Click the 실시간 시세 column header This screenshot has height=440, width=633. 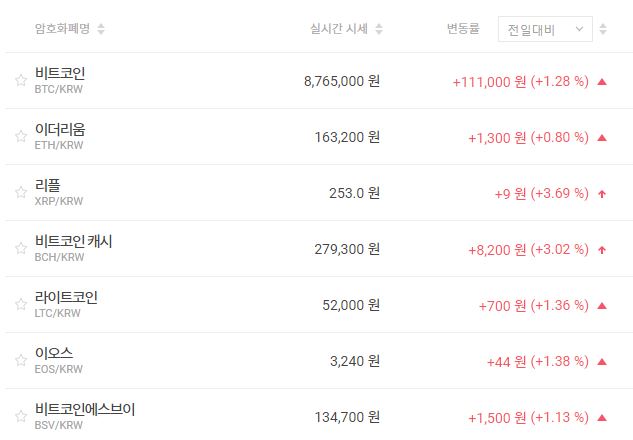pos(340,29)
